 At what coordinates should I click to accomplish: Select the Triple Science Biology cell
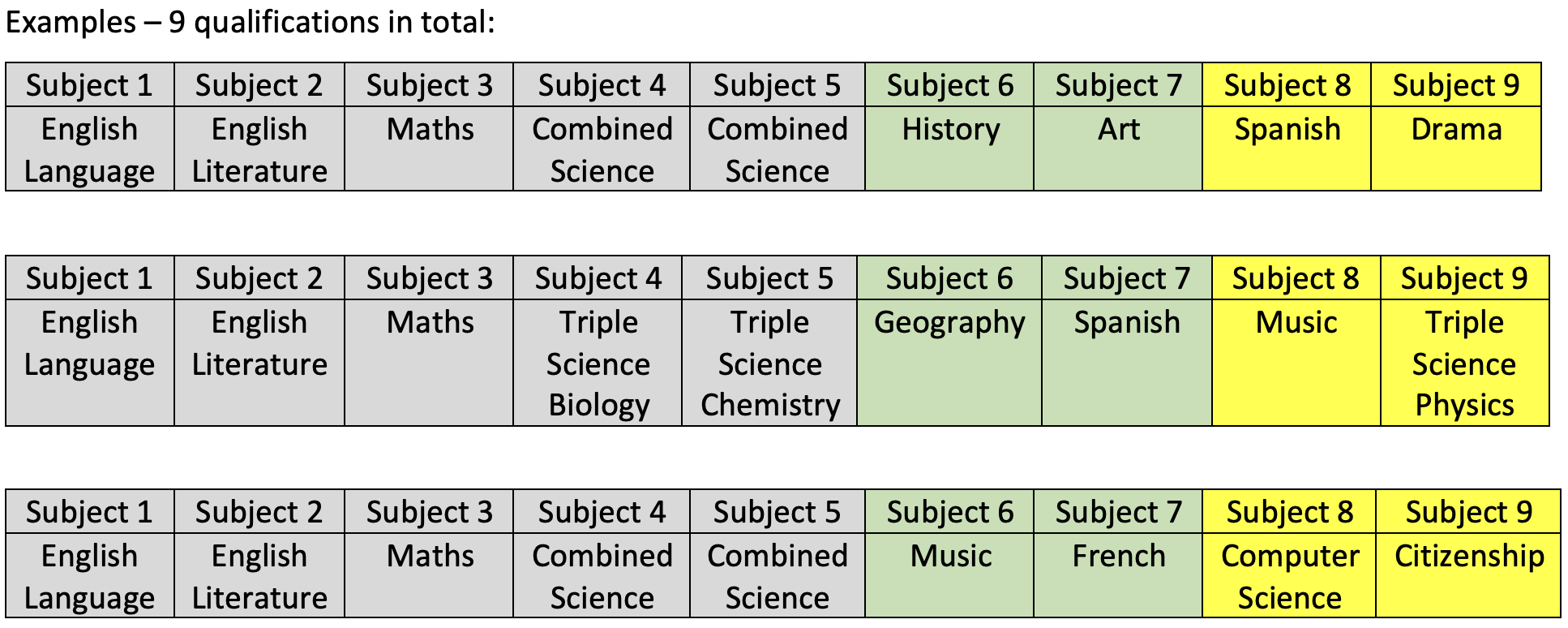(598, 363)
